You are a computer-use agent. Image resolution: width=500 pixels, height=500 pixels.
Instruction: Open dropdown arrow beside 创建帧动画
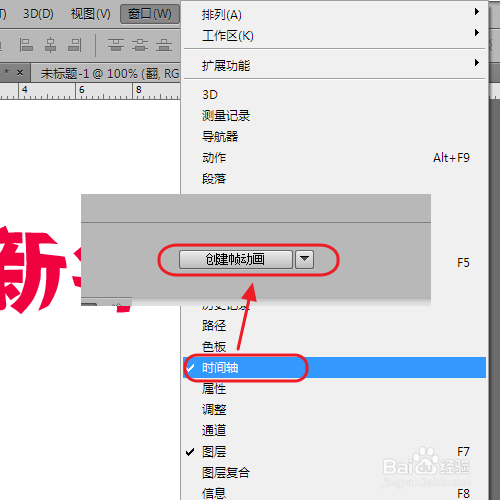point(304,259)
